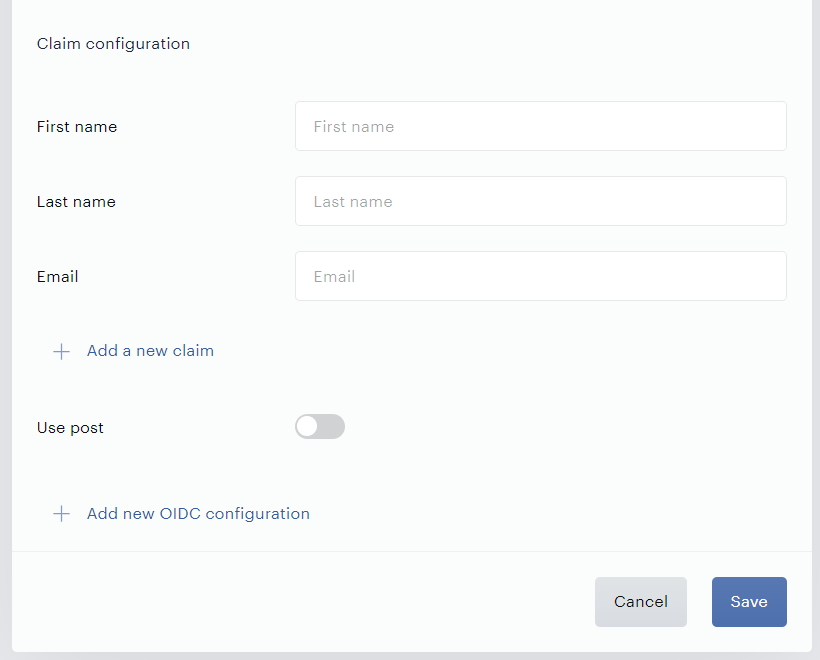Focus the First name claim input field
The width and height of the screenshot is (820, 660).
click(x=541, y=126)
